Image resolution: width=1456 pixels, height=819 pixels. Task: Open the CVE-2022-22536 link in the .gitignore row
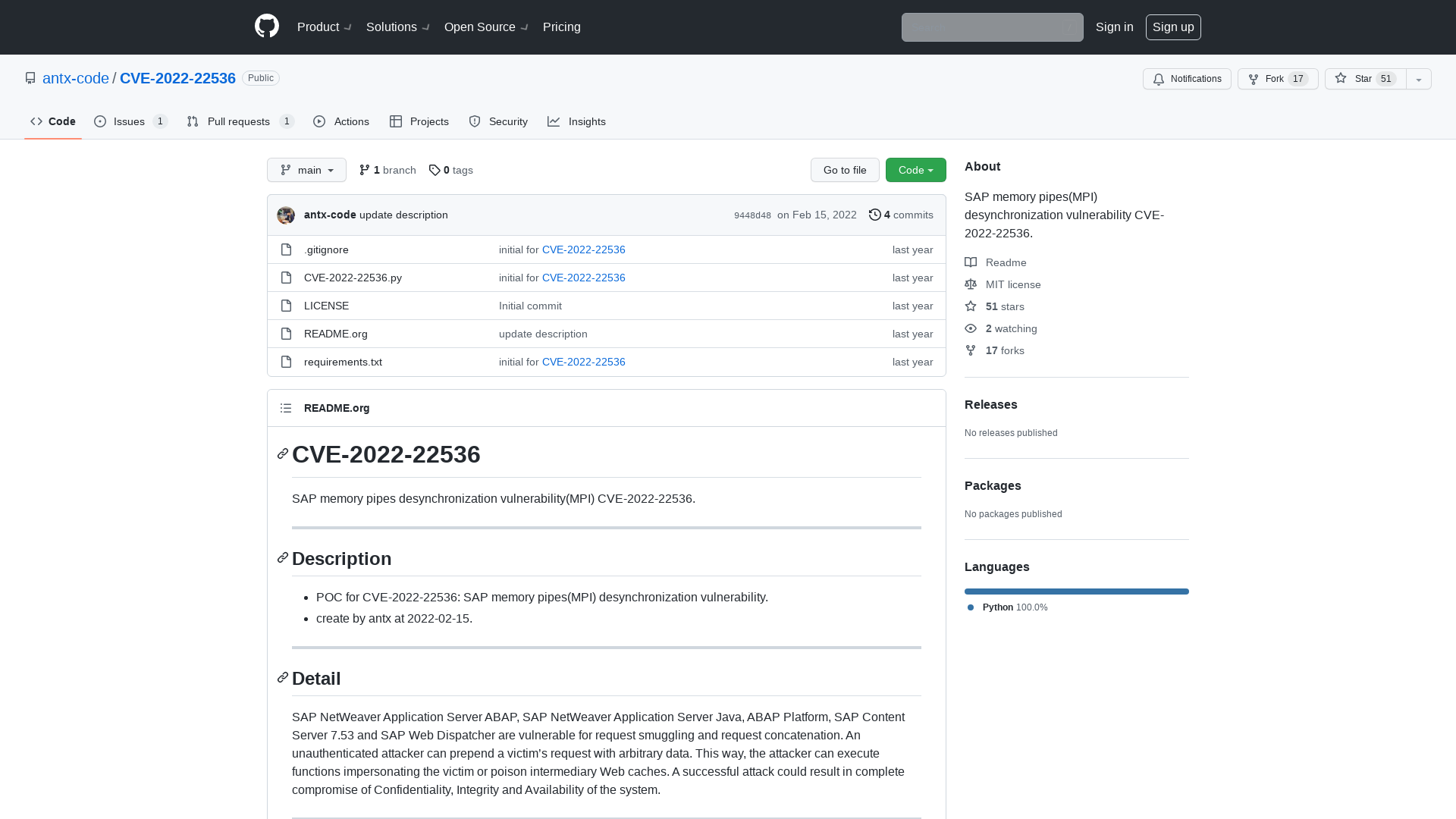click(x=583, y=249)
